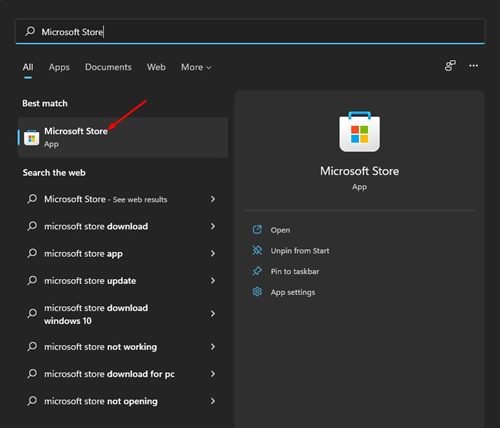Click the Unpin from Start pin icon
This screenshot has height=428, width=500.
tap(257, 250)
